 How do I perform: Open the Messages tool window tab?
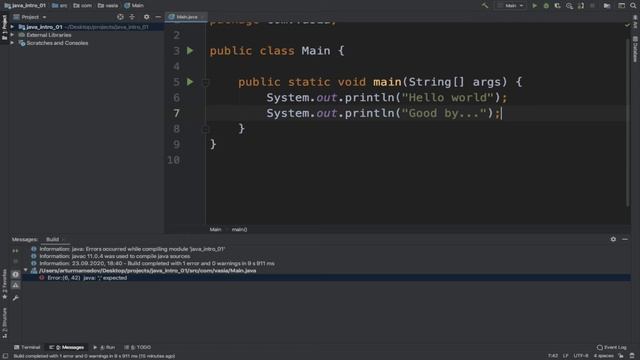point(67,347)
